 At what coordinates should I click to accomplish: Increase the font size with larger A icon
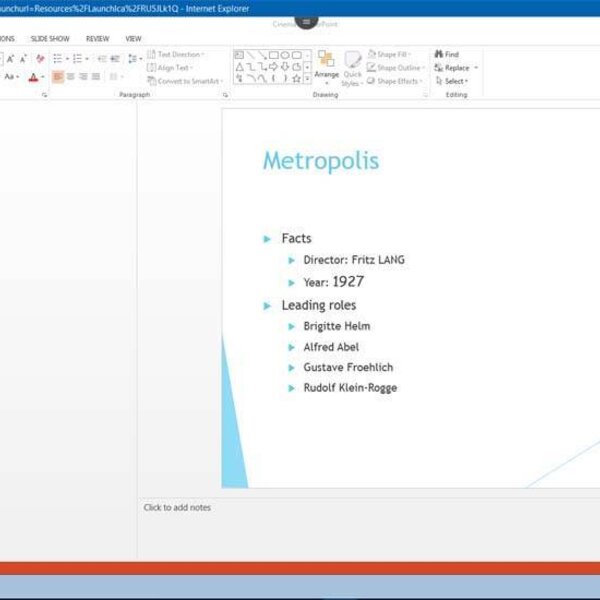pos(10,59)
